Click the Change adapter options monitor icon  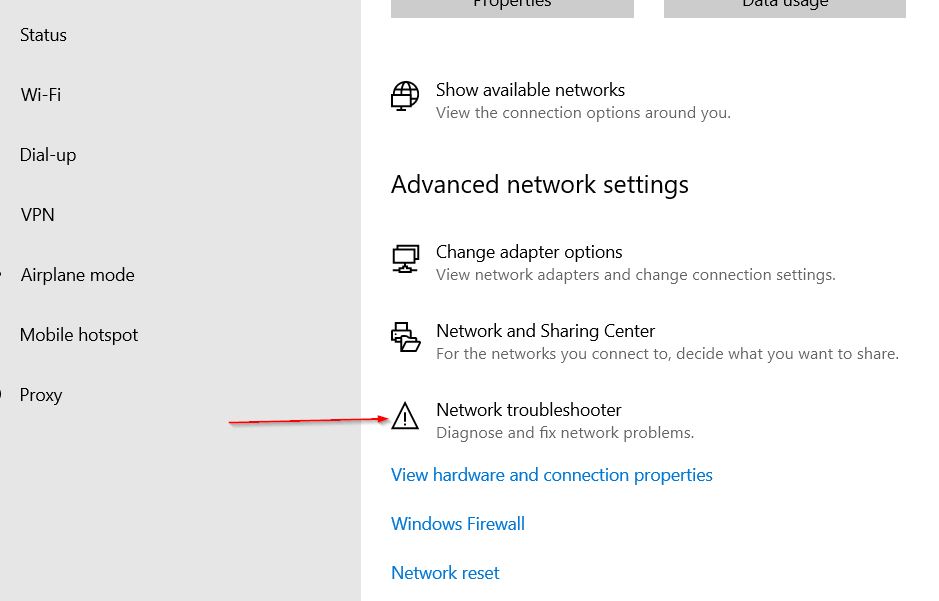tap(405, 259)
